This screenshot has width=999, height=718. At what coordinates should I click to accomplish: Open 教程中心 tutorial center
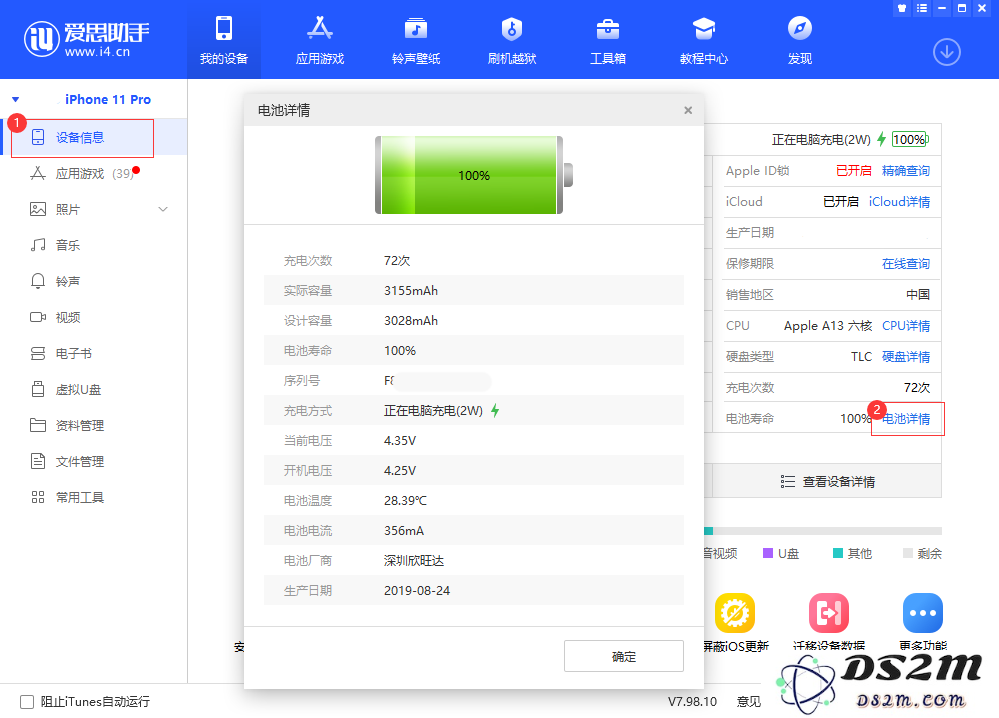704,41
